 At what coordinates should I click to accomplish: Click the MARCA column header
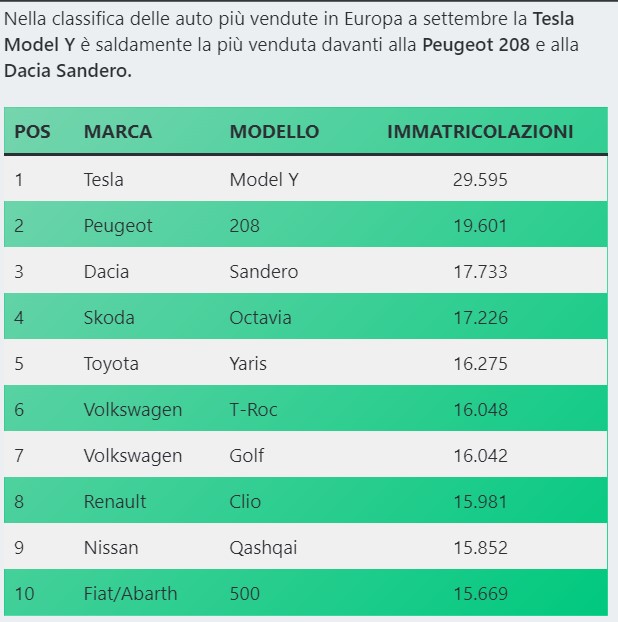click(x=118, y=132)
